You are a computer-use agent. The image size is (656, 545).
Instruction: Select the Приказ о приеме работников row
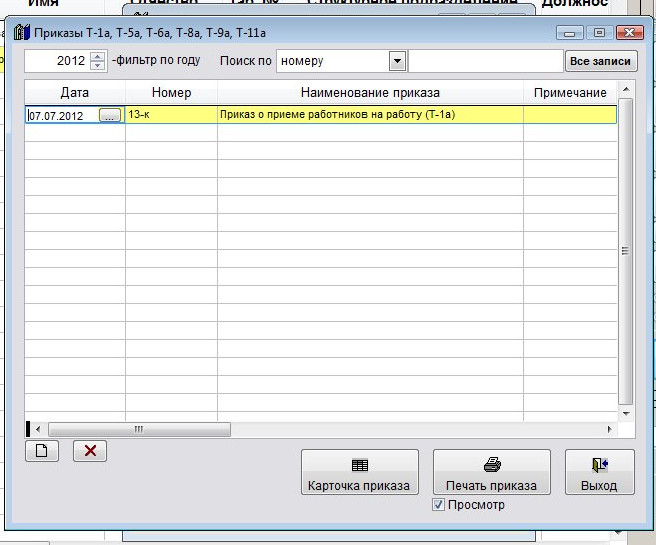point(320,115)
